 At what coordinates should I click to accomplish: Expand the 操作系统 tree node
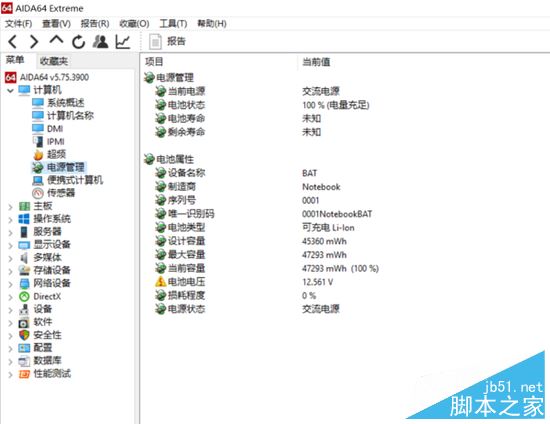[x=10, y=220]
